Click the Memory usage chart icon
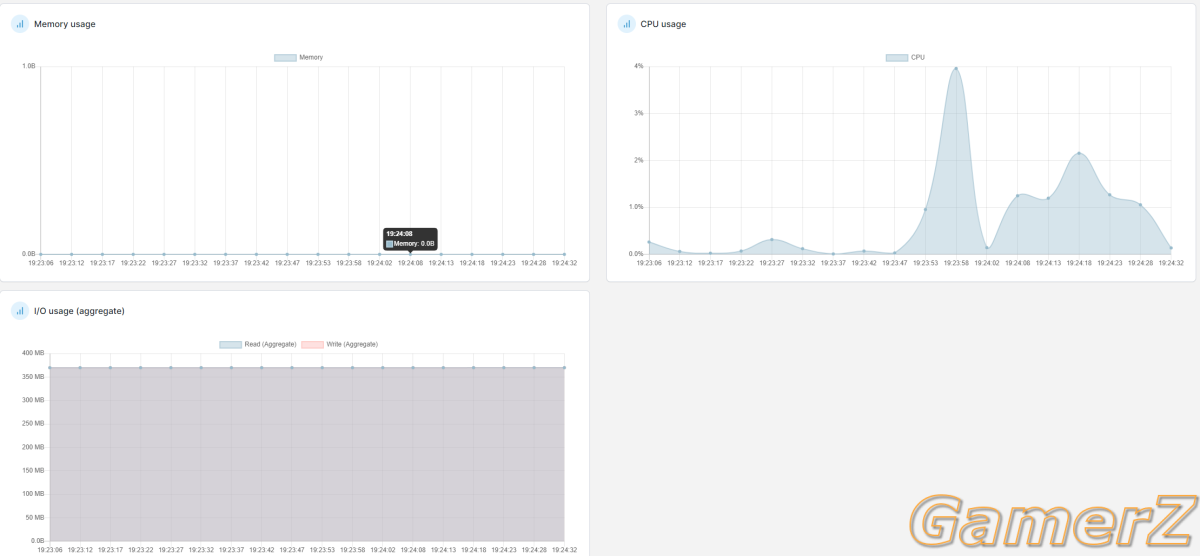 [20, 23]
